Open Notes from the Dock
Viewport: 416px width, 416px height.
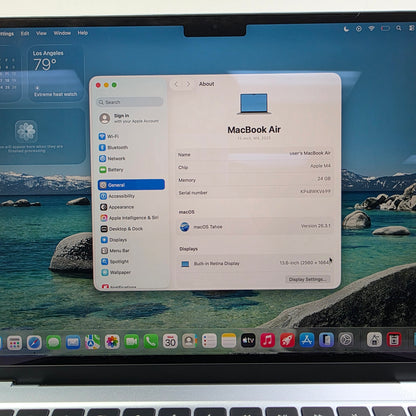point(229,341)
